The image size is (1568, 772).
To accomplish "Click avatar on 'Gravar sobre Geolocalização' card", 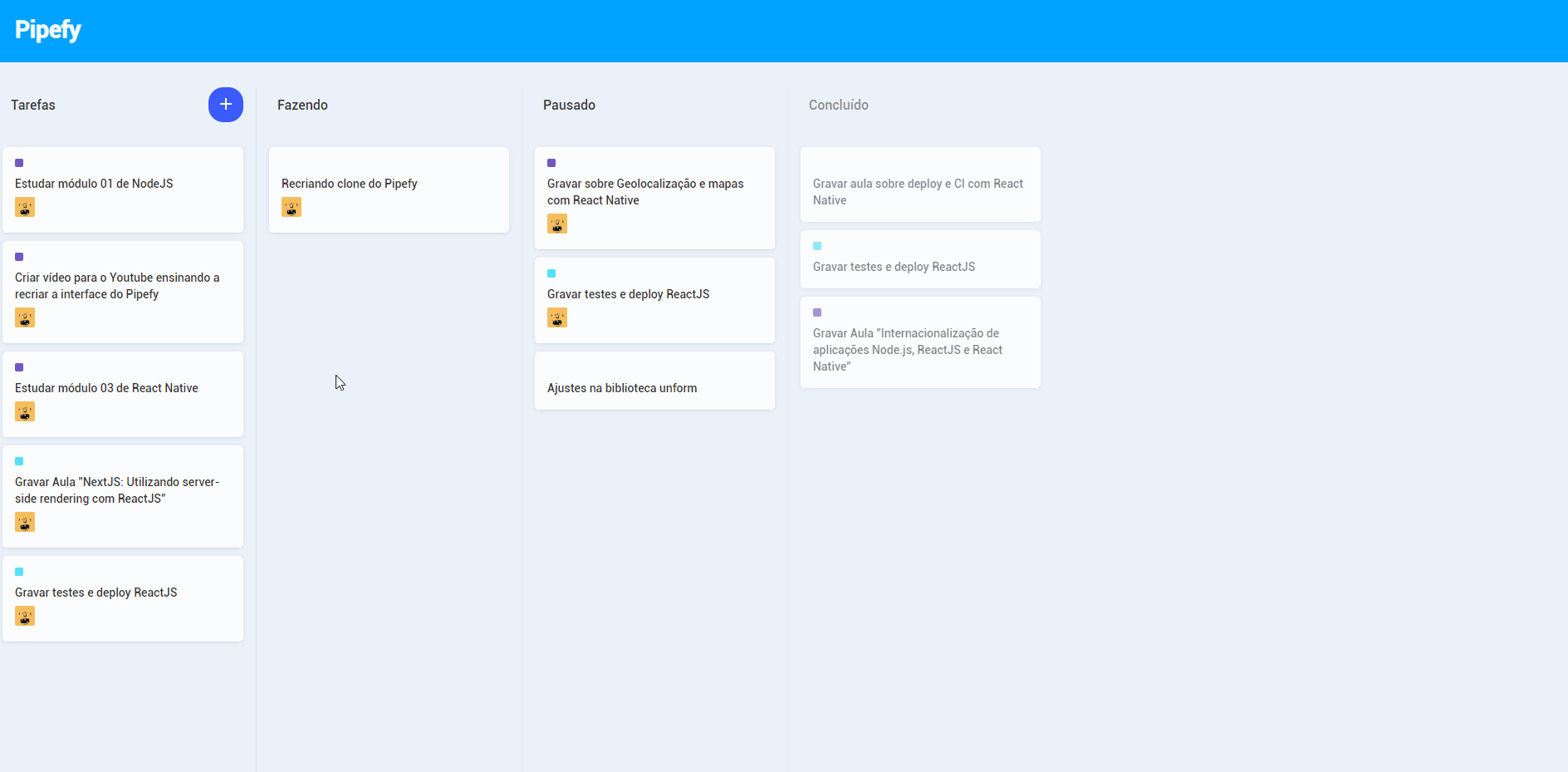I will (557, 224).
